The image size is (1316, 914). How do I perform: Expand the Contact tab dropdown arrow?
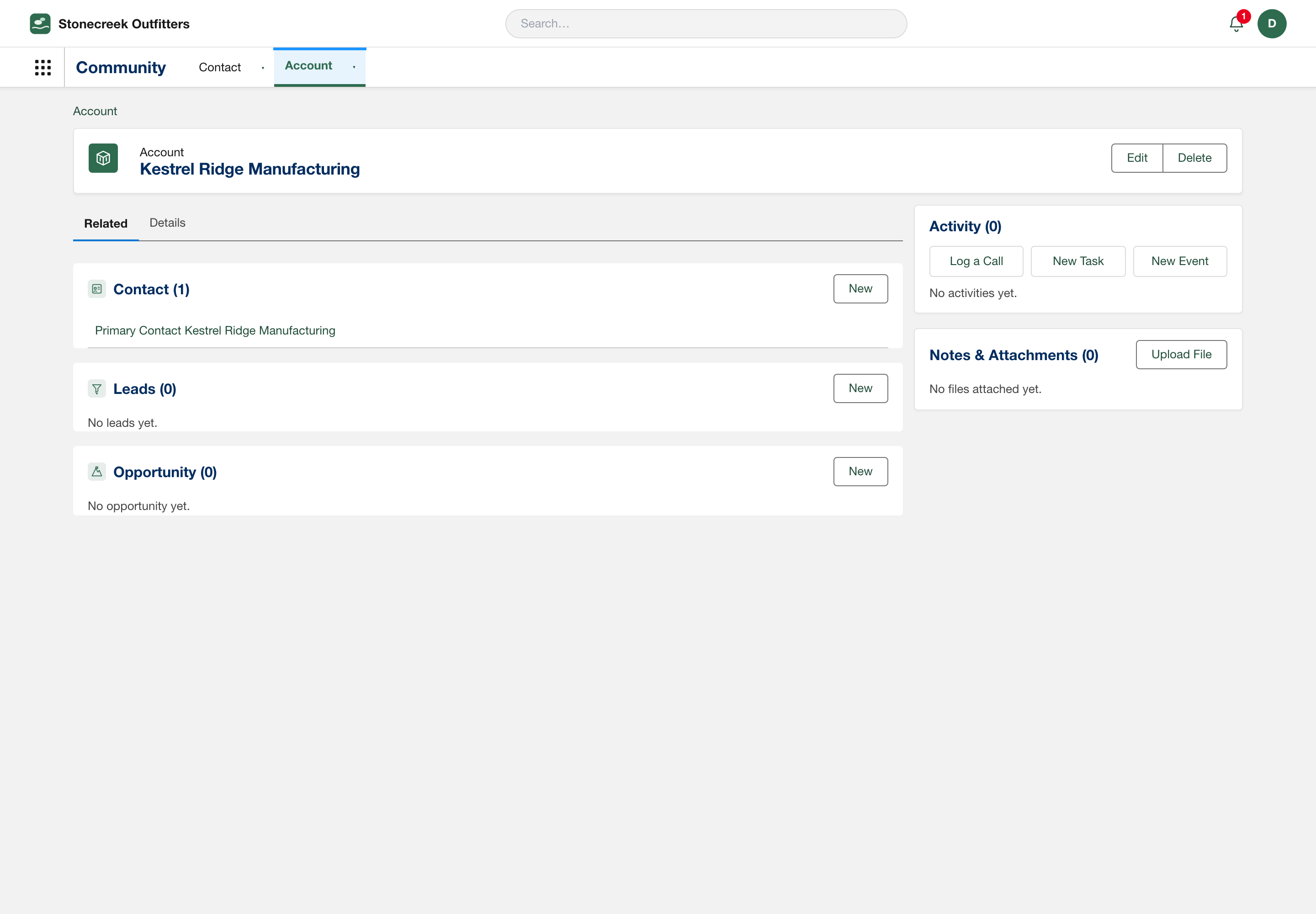point(263,68)
